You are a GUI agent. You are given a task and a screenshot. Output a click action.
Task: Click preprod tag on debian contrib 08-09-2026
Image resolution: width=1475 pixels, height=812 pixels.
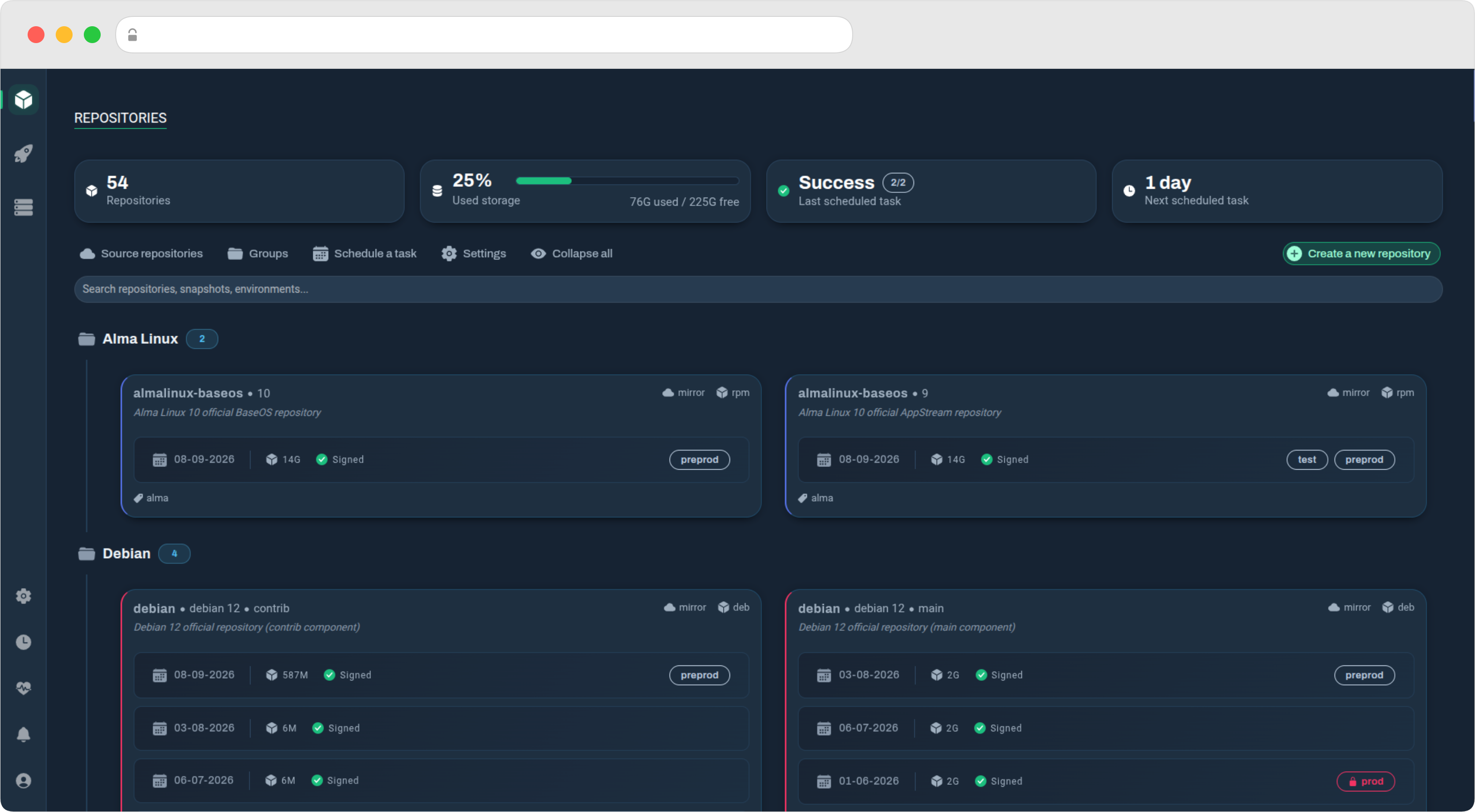700,675
